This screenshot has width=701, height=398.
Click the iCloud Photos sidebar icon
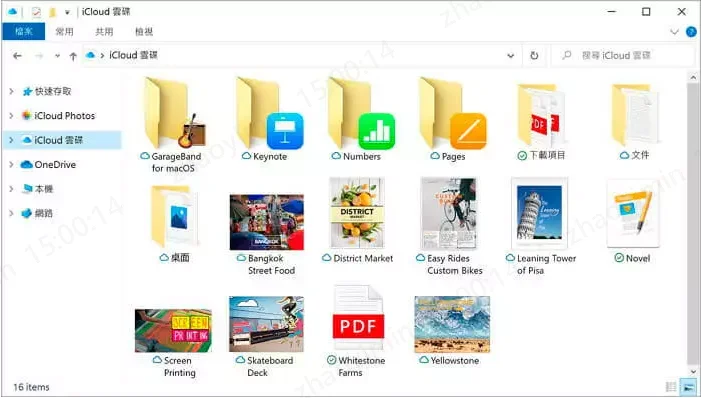click(27, 116)
